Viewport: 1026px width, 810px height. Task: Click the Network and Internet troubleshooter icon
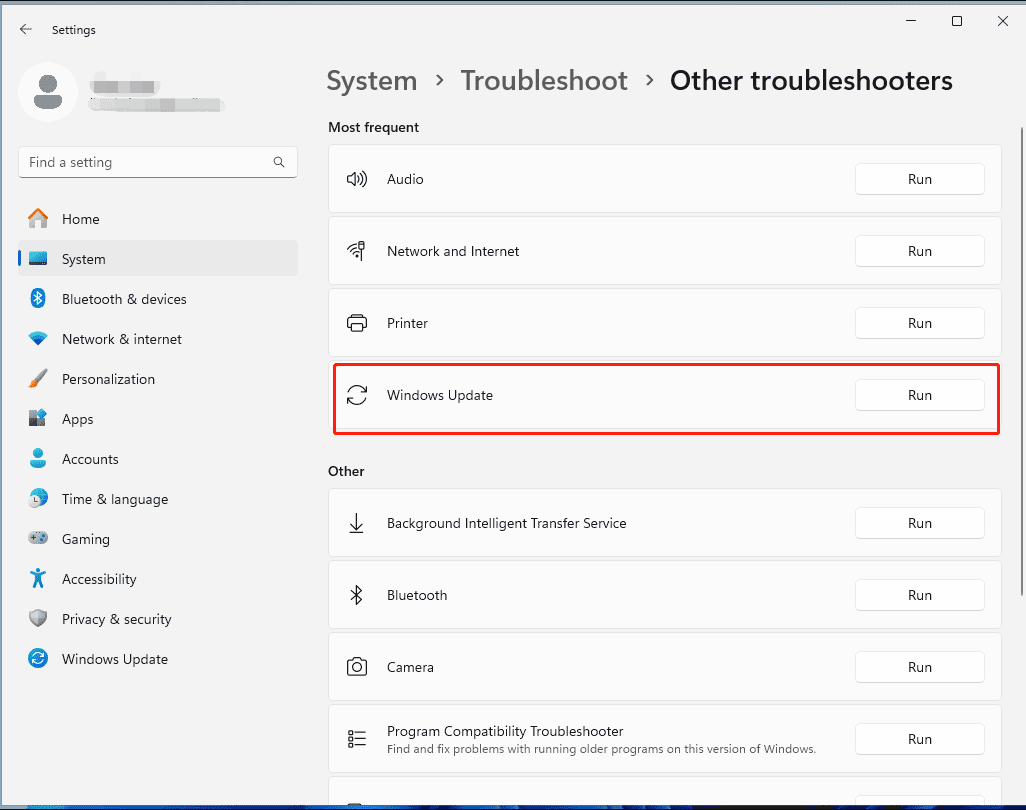click(357, 251)
